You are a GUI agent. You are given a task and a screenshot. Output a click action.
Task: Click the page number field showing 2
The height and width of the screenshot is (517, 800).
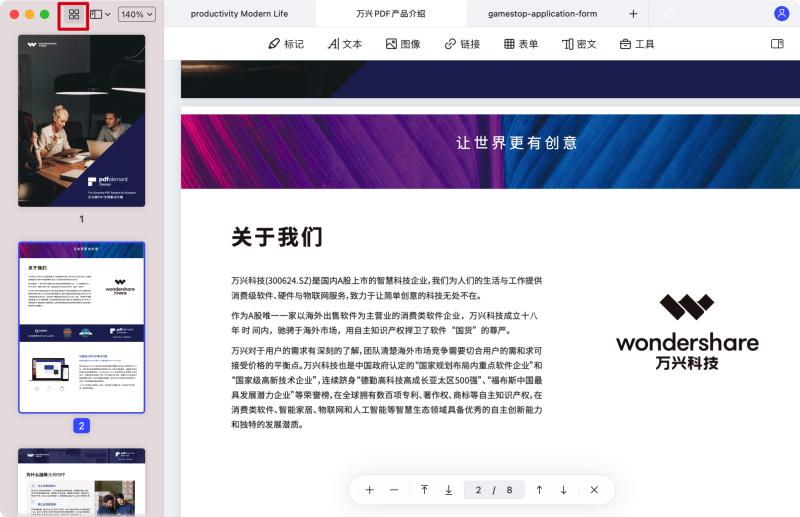(x=478, y=490)
